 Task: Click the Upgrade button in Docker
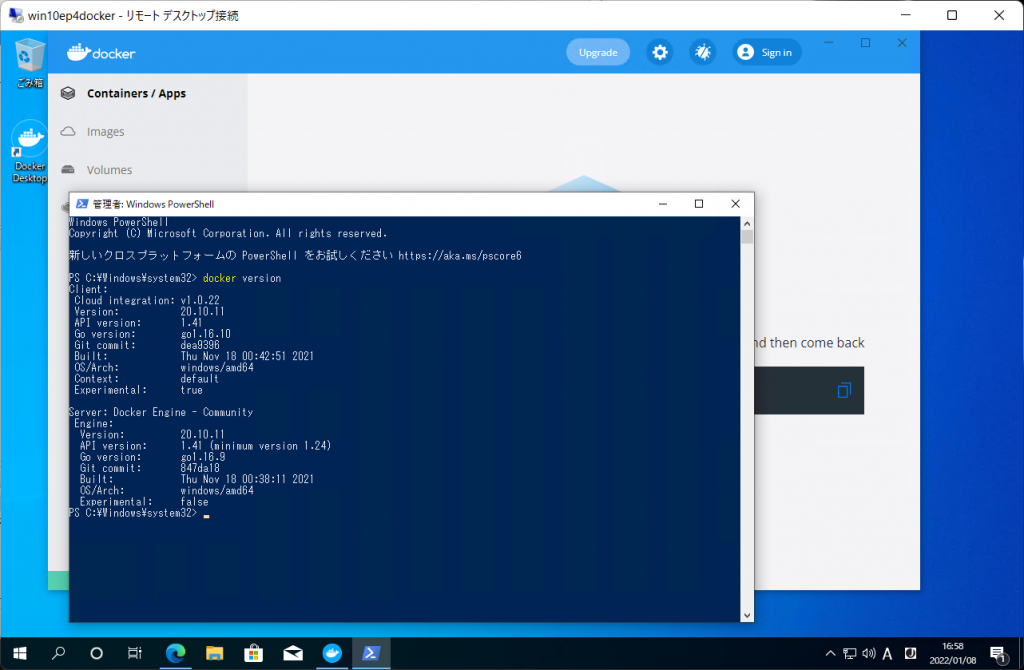pyautogui.click(x=598, y=52)
